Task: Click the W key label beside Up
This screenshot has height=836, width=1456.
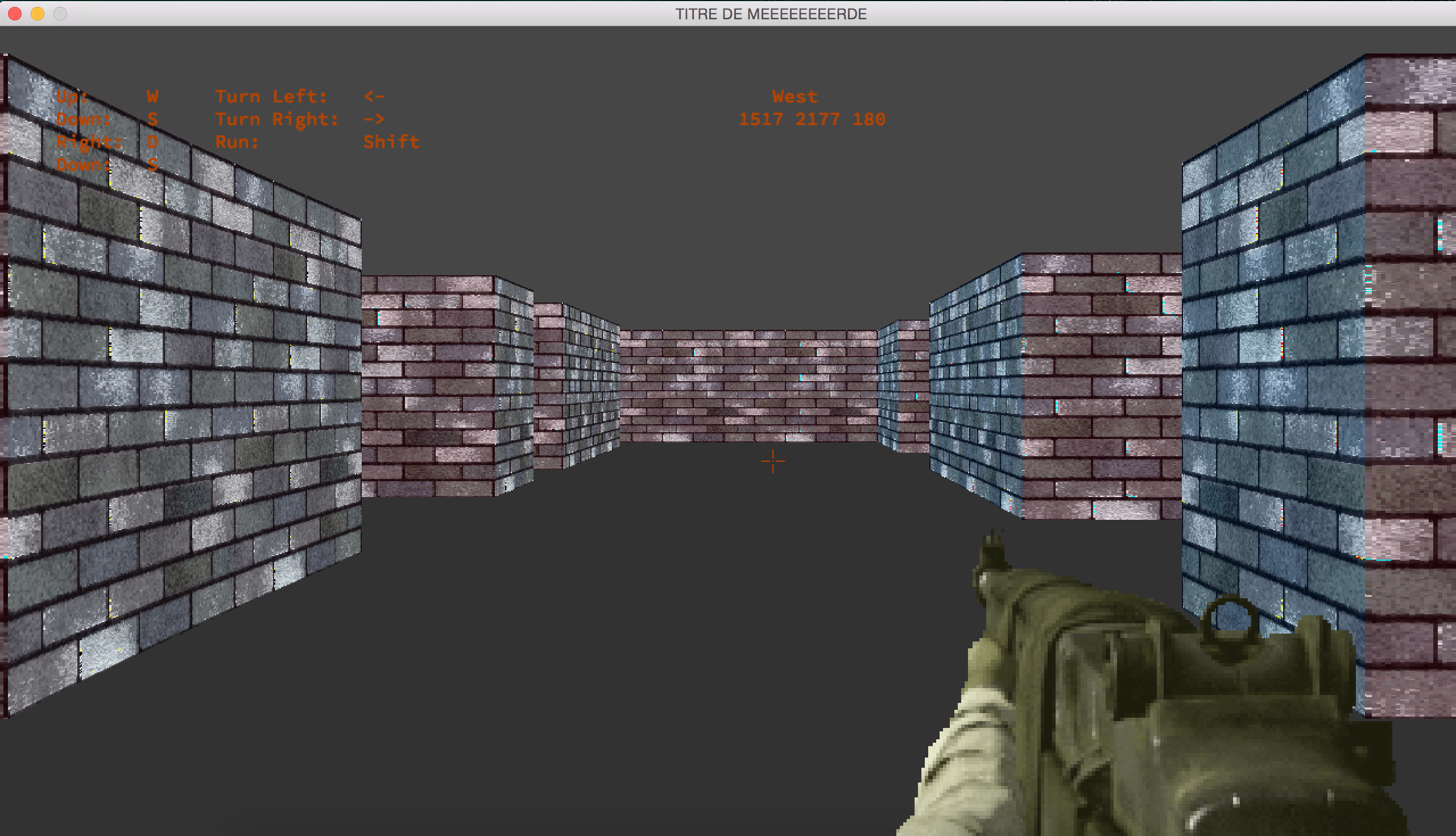Action: click(152, 97)
